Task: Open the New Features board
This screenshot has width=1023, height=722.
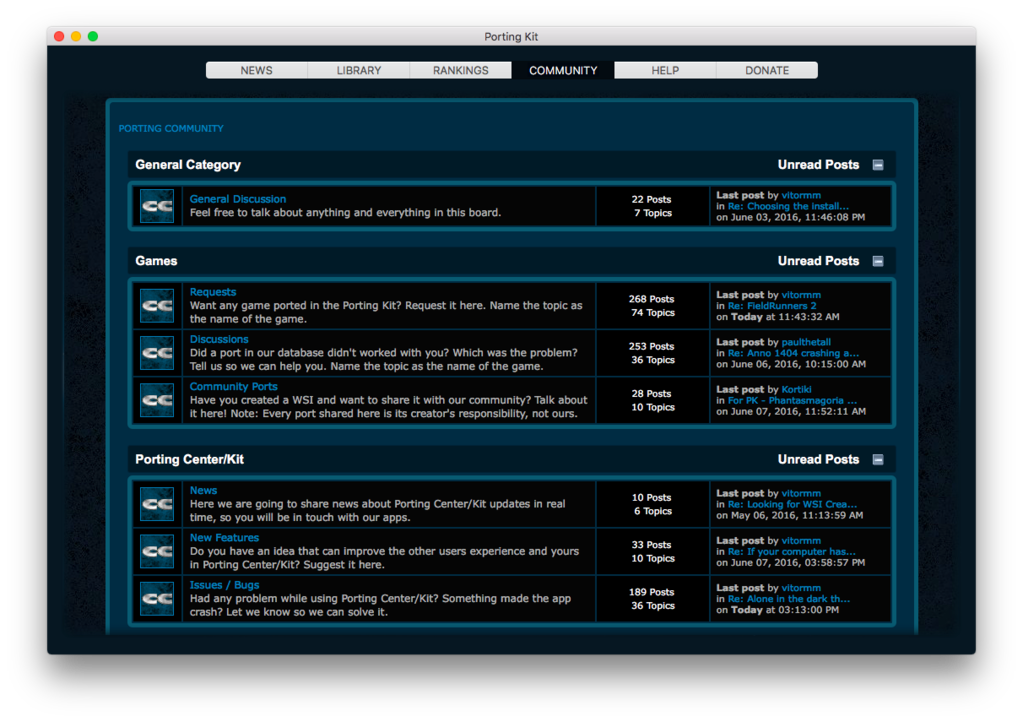Action: click(x=224, y=538)
